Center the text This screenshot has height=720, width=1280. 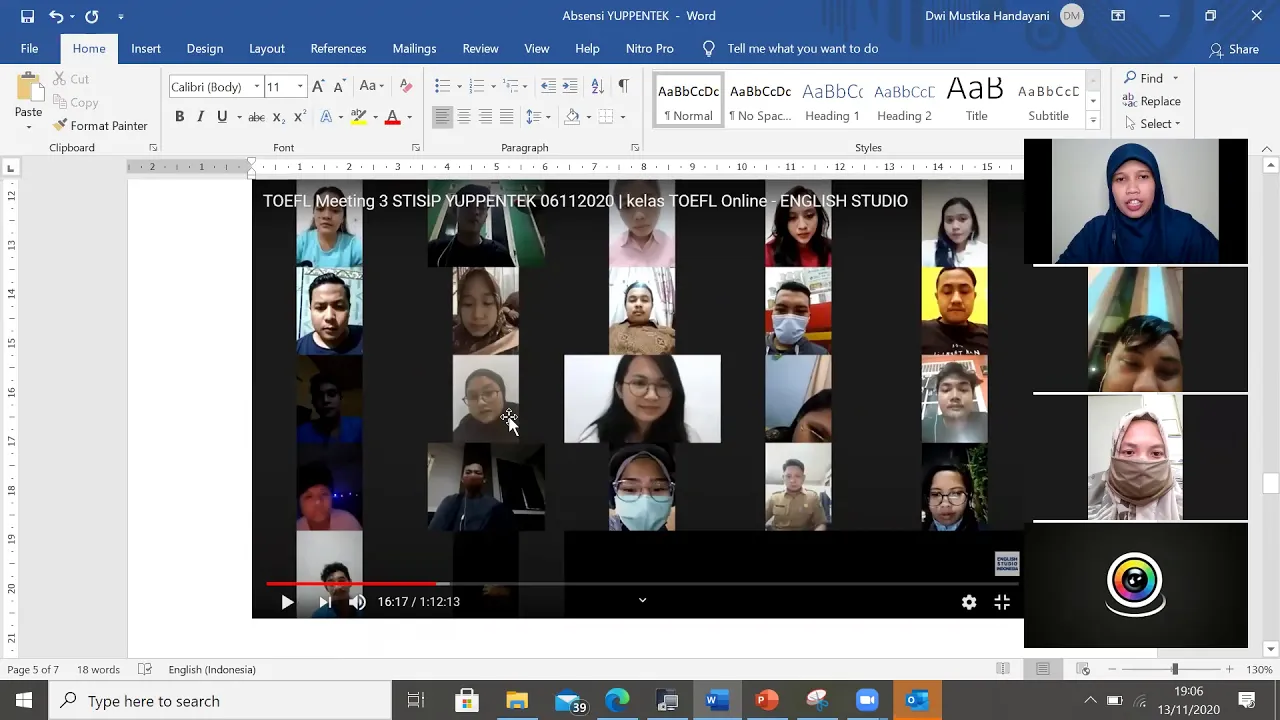464,117
